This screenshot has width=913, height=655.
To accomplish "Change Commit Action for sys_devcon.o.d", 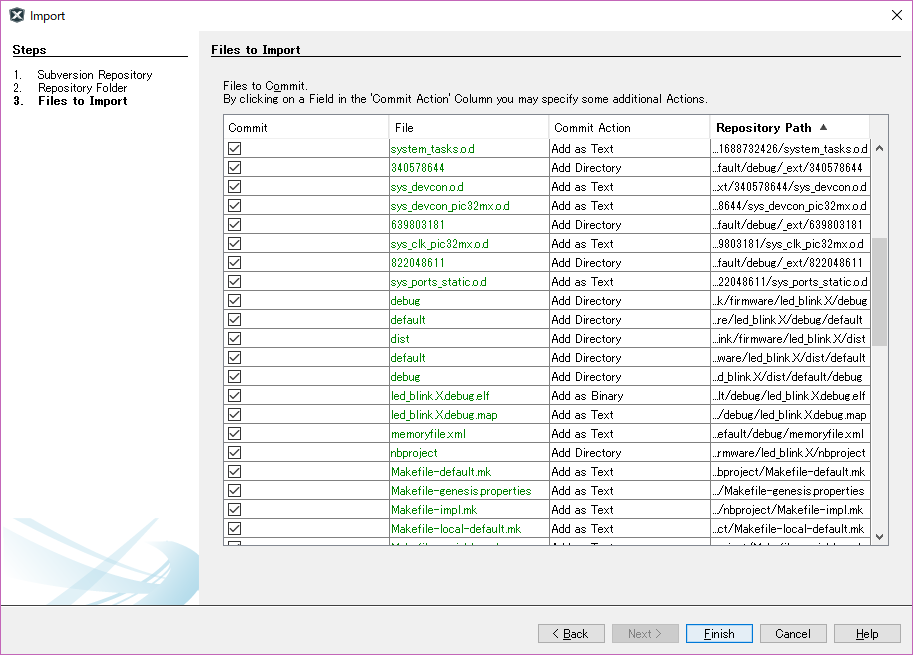I will [x=628, y=187].
